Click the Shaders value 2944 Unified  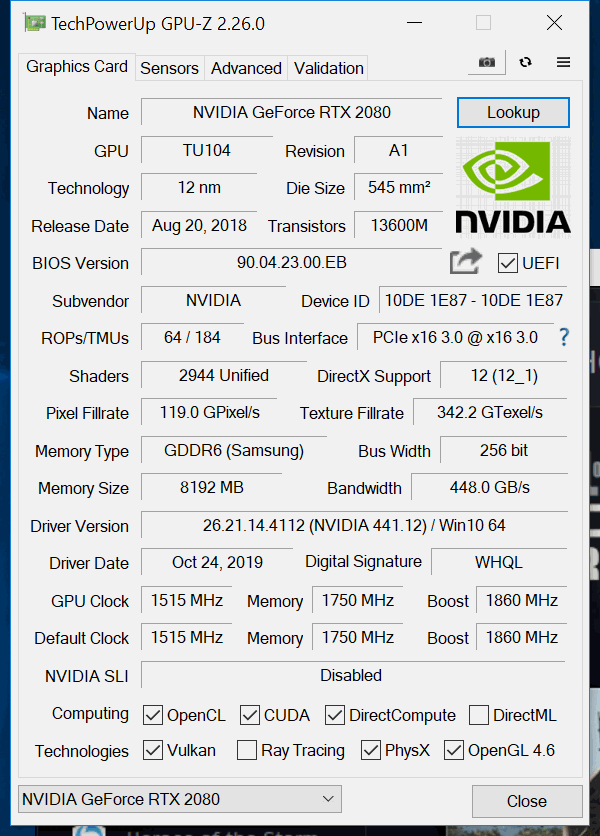pos(223,375)
